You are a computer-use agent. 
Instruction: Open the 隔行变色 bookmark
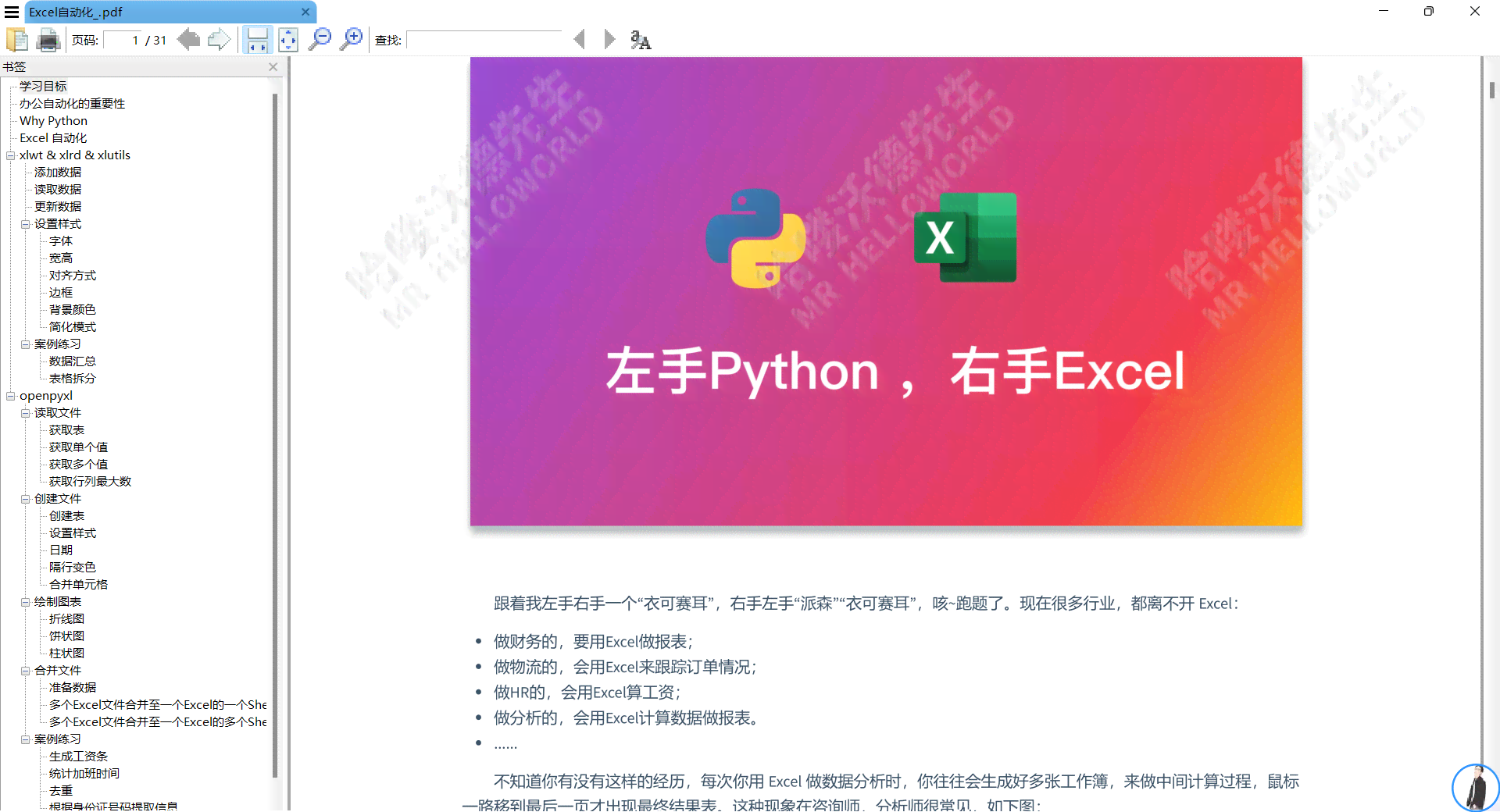point(73,568)
